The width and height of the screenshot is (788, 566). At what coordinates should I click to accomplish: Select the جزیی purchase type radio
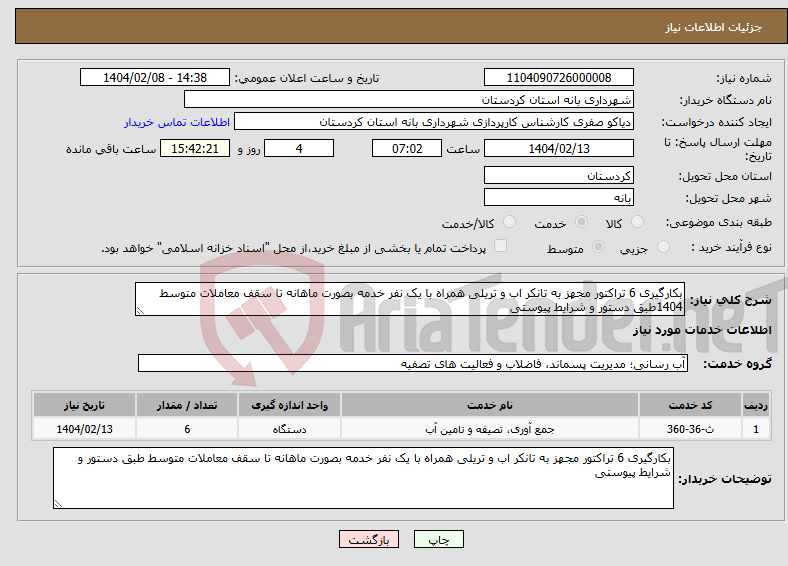663,246
